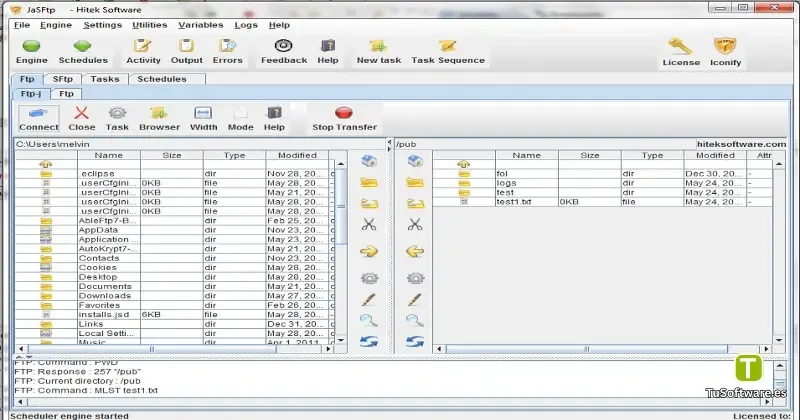Click the Close connection X icon
This screenshot has width=800, height=420.
[x=82, y=113]
